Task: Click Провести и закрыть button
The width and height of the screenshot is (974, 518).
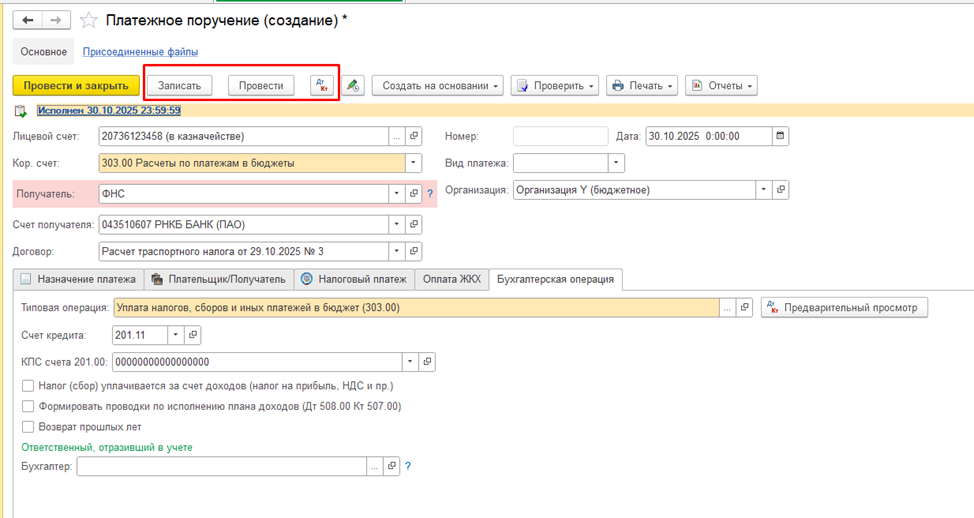Action: tap(76, 86)
